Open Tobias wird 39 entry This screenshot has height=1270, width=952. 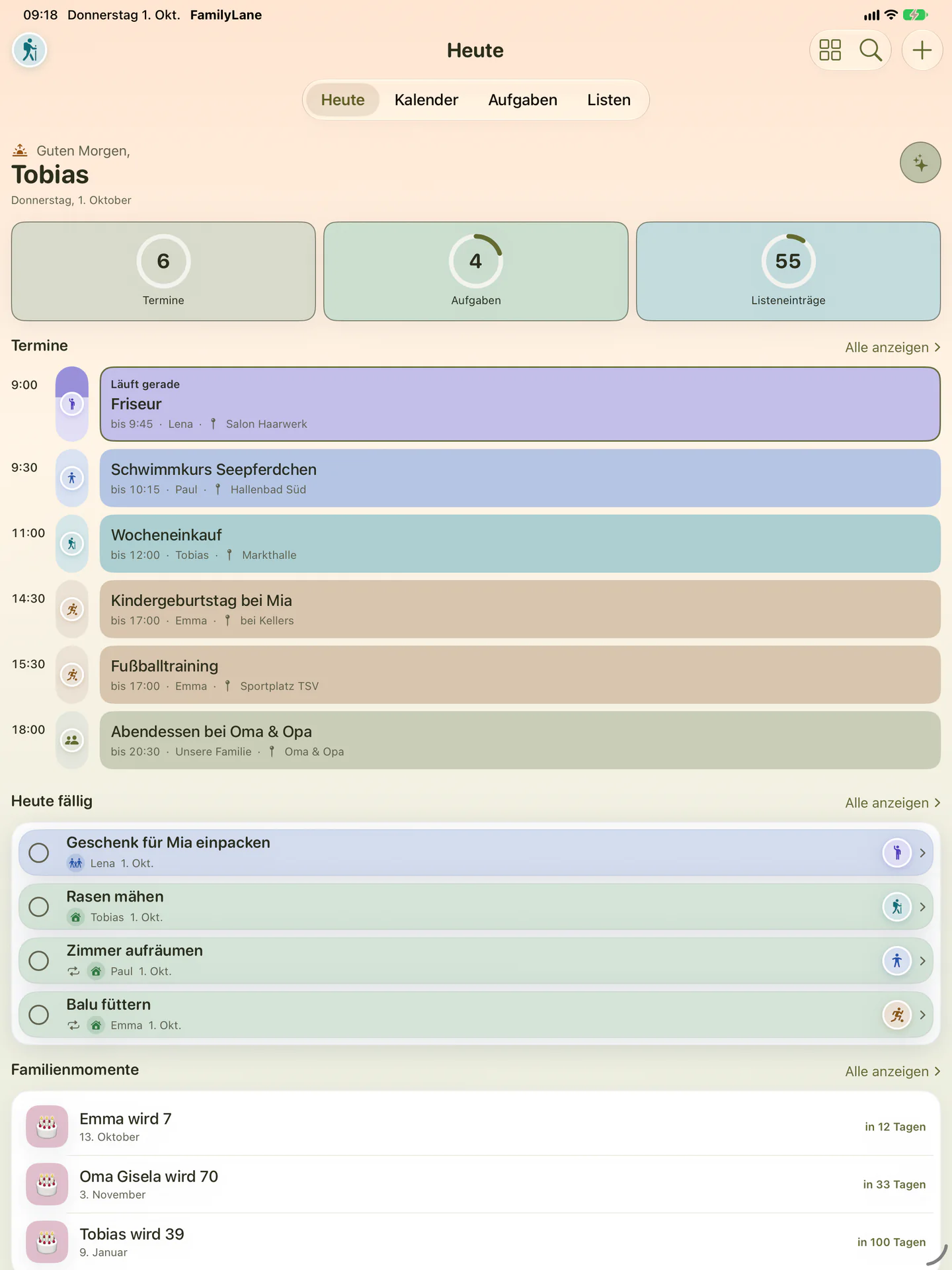(476, 1242)
